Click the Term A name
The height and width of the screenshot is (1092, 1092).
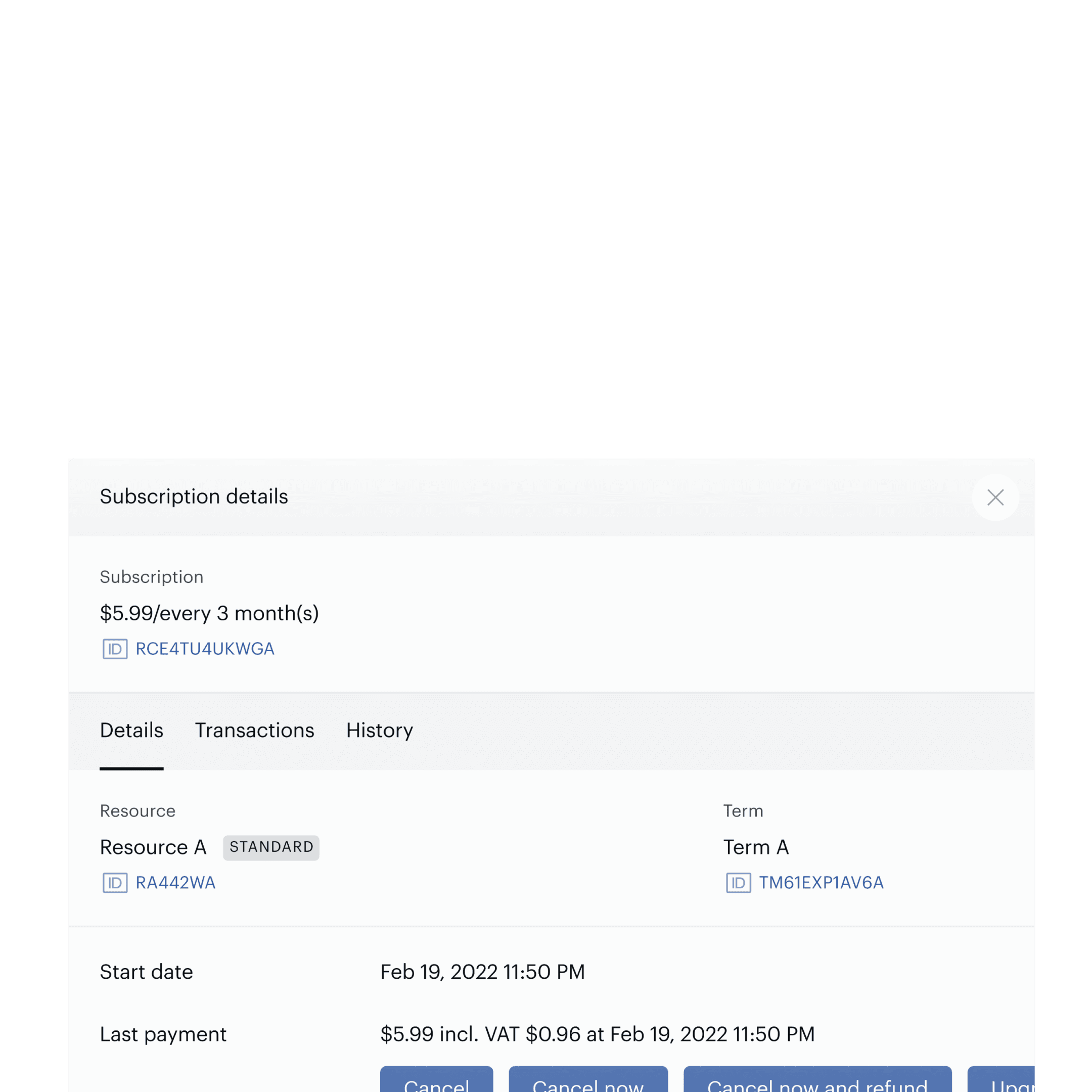pos(756,847)
